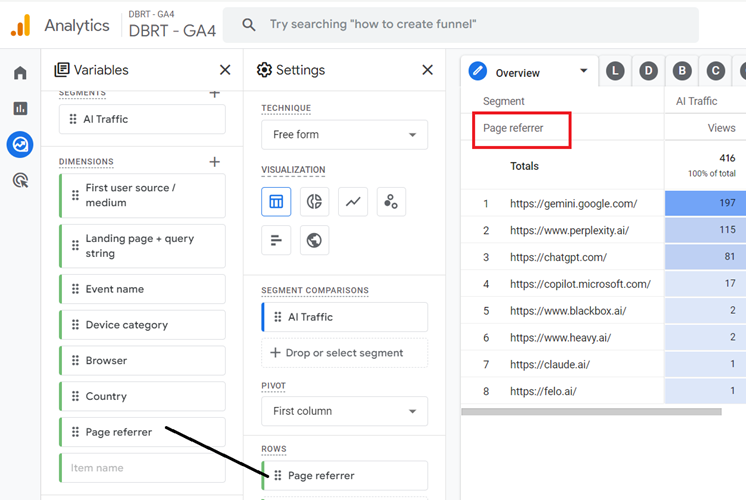This screenshot has width=746, height=500.
Task: Close the Settings panel
Action: click(427, 70)
